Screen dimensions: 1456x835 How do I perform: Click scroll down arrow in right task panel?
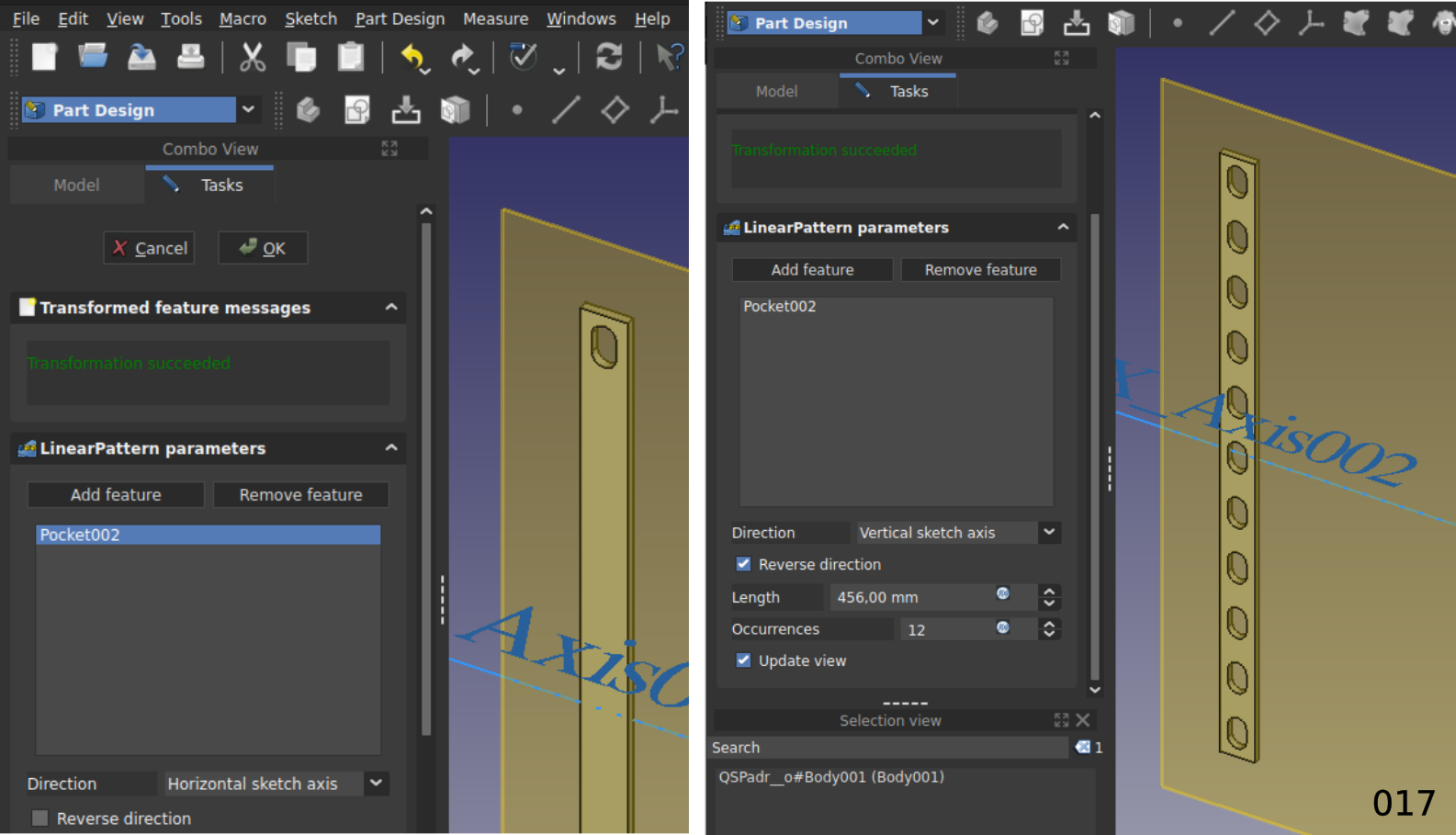(x=1095, y=690)
